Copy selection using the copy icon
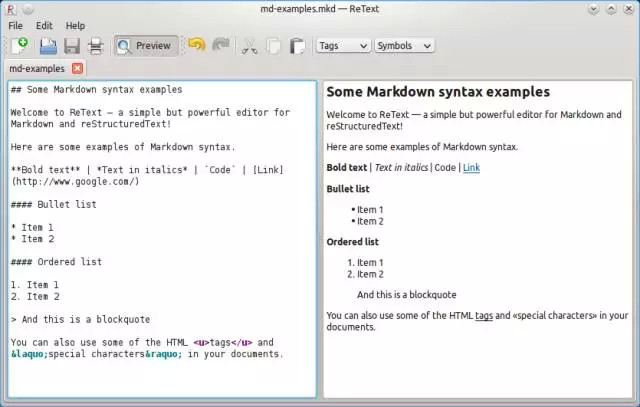This screenshot has height=407, width=640. pyautogui.click(x=273, y=46)
